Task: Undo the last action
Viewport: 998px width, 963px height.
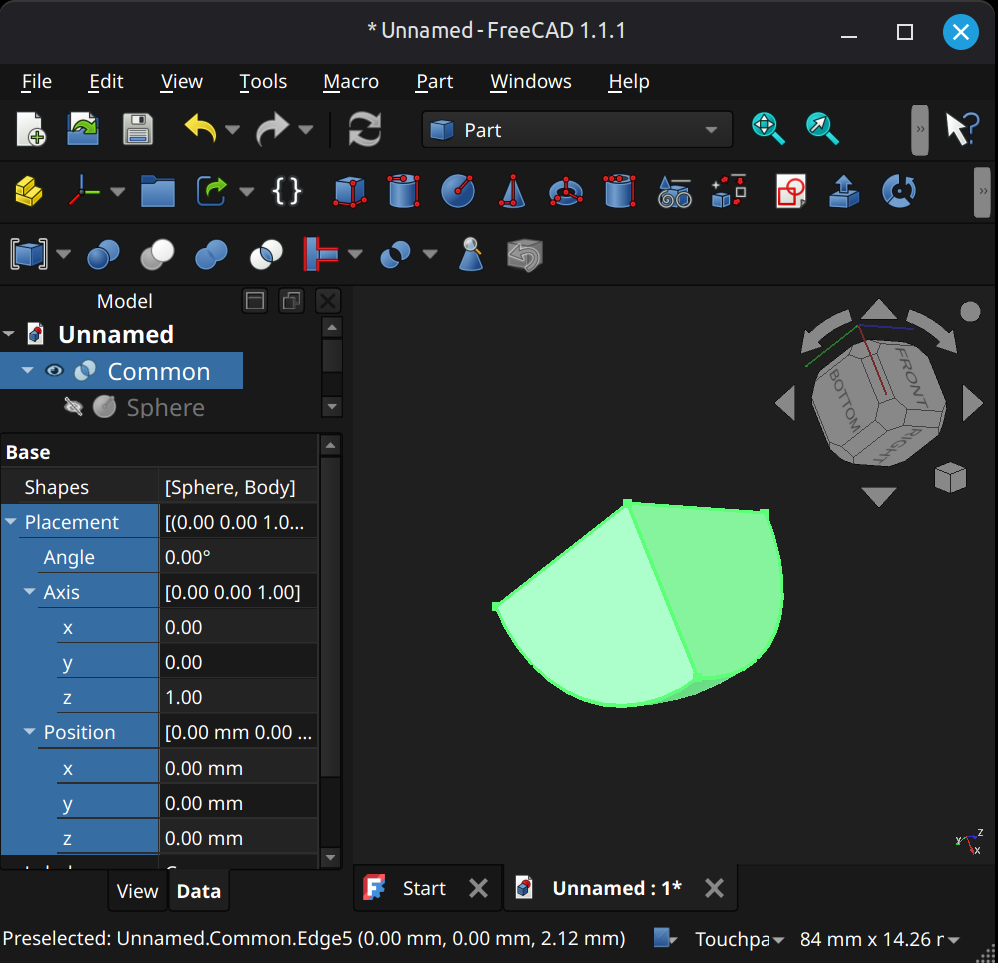Action: coord(200,129)
